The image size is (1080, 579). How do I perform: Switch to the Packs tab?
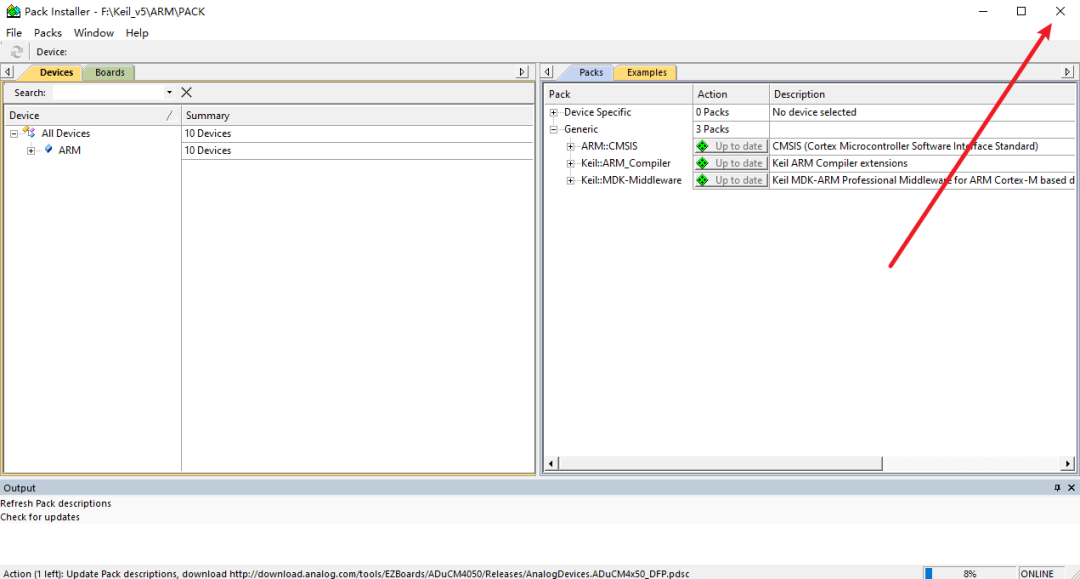coord(590,72)
